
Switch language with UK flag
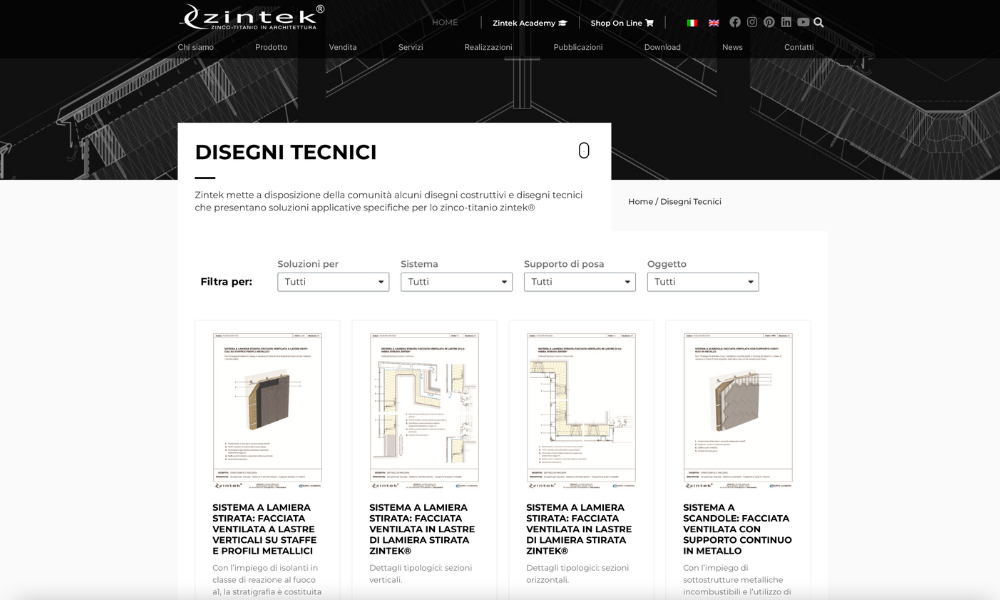click(714, 23)
